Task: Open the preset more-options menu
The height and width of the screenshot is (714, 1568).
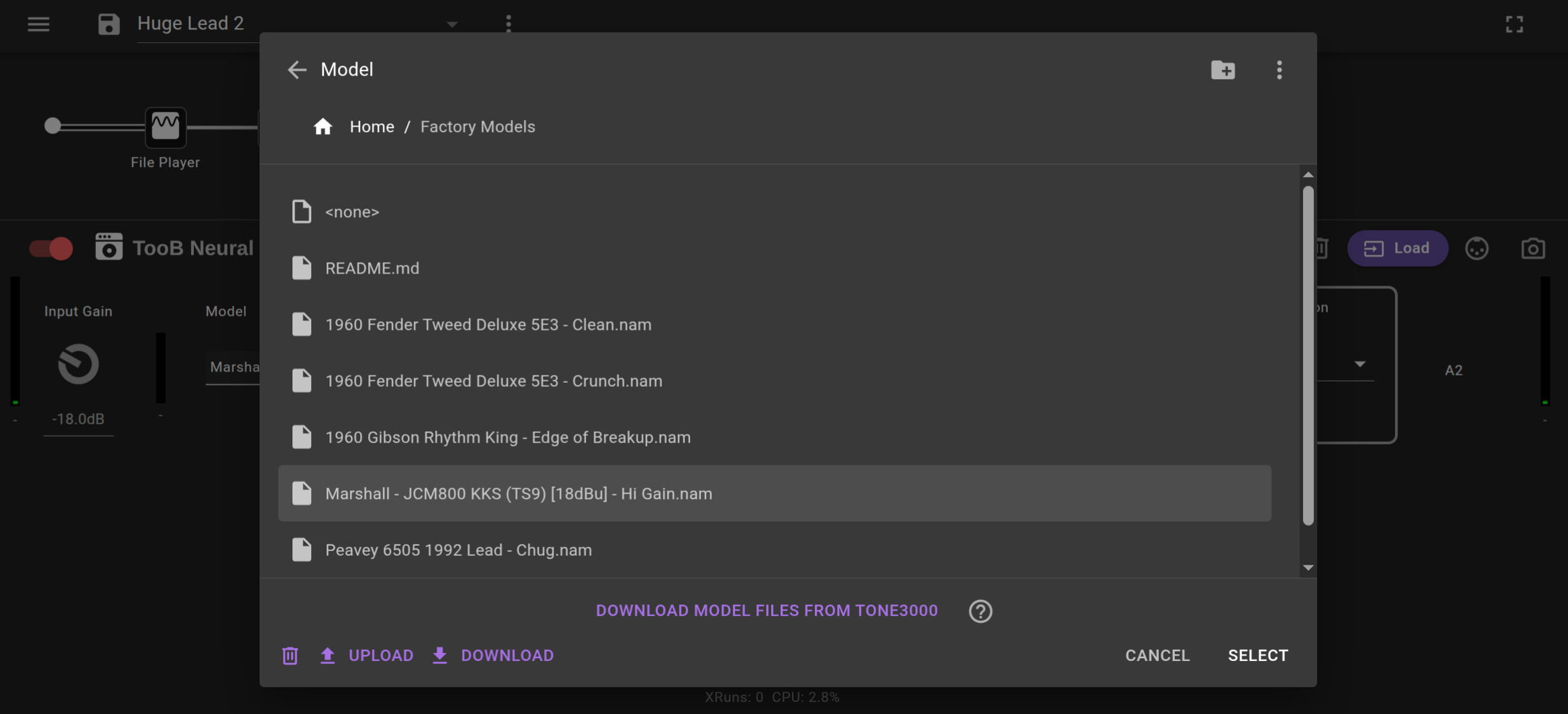Action: click(x=508, y=24)
